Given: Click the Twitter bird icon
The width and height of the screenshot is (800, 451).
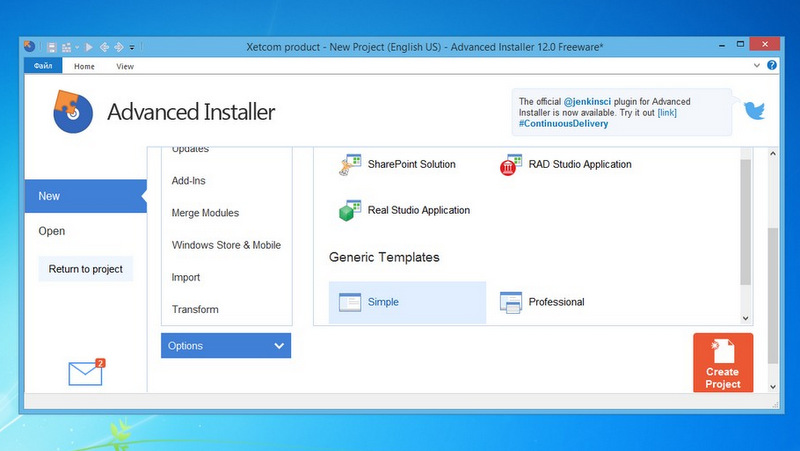Looking at the screenshot, I should [755, 110].
